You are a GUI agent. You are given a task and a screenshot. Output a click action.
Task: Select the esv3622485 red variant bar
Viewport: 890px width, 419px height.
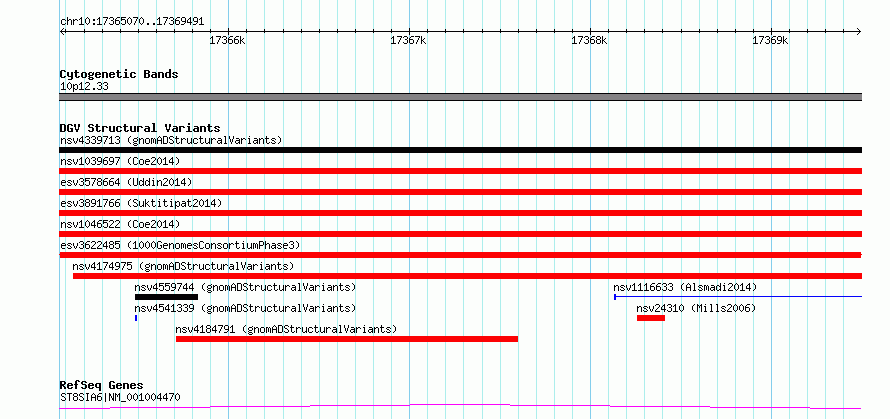[460, 255]
